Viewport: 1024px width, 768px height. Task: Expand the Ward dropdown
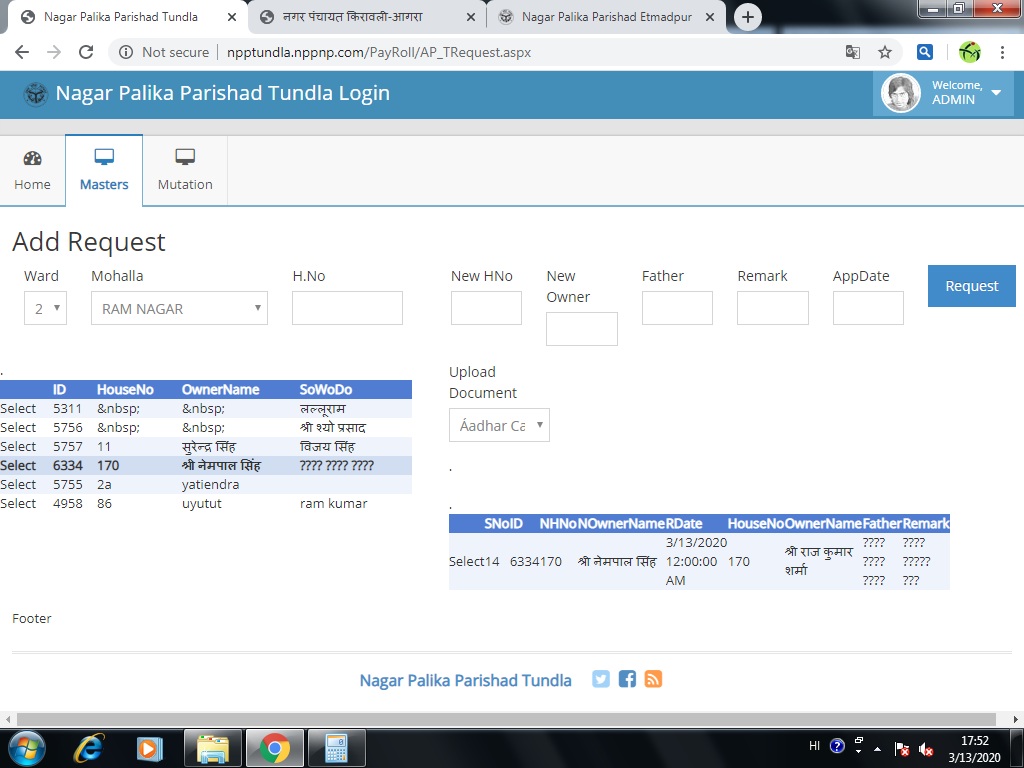coord(45,308)
